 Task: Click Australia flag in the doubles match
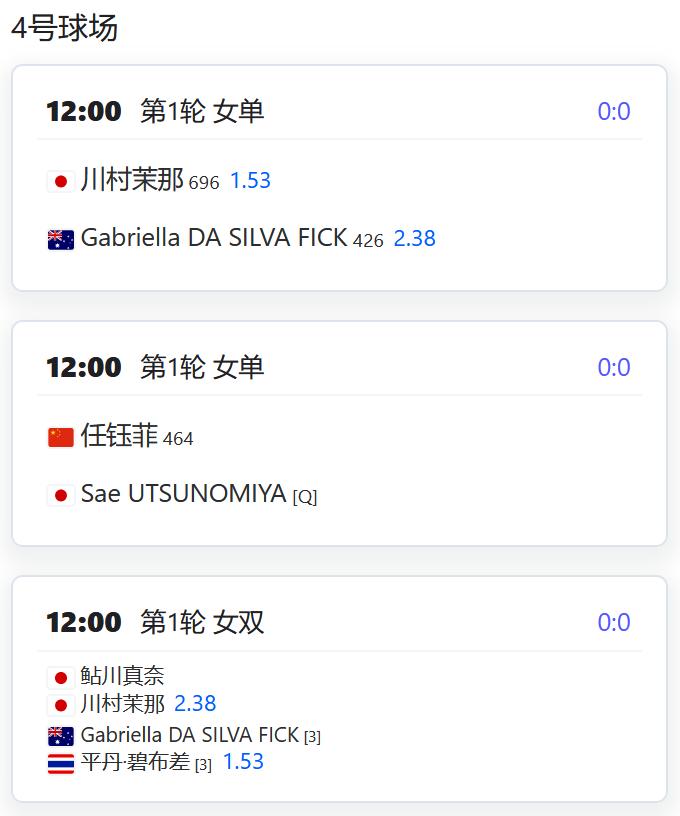[x=60, y=736]
